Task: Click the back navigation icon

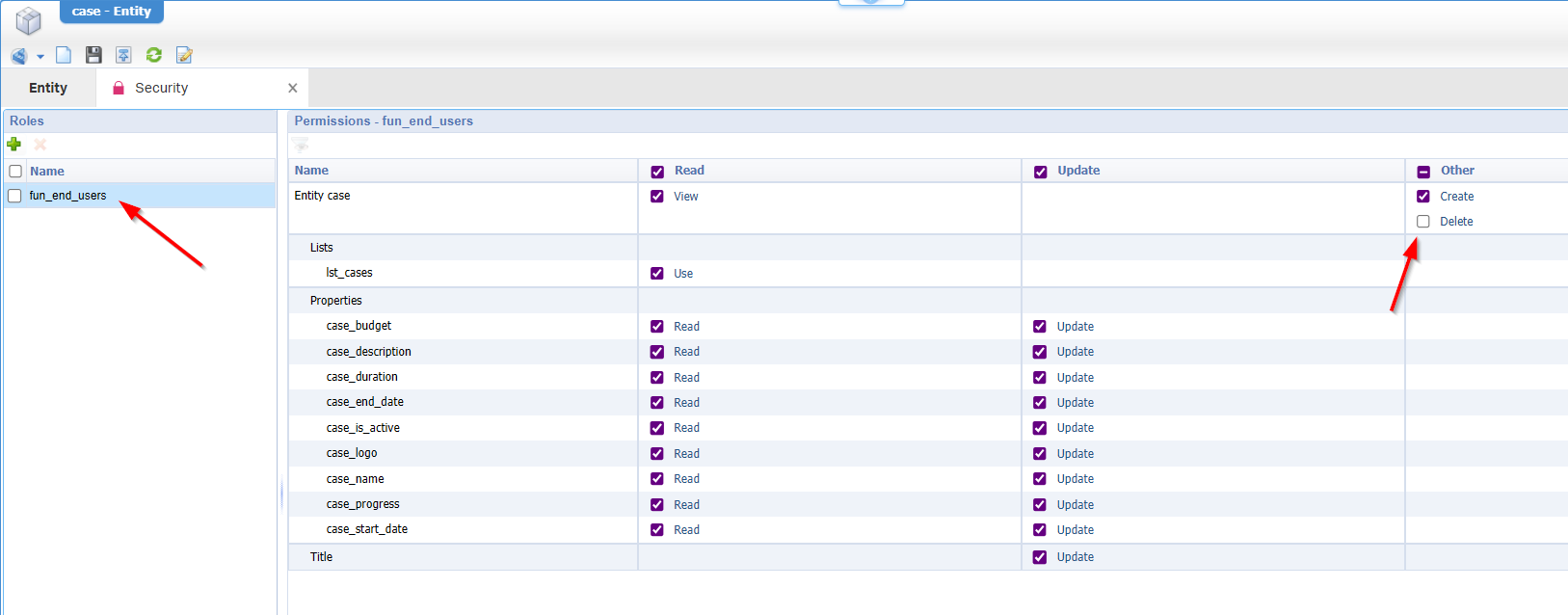Action: point(18,56)
